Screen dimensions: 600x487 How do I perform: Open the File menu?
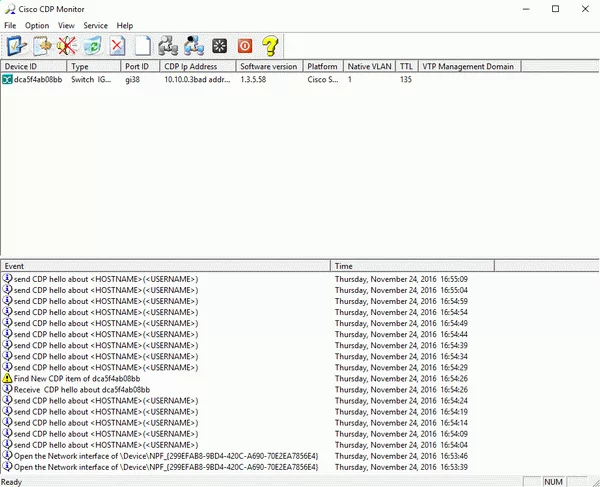point(10,26)
